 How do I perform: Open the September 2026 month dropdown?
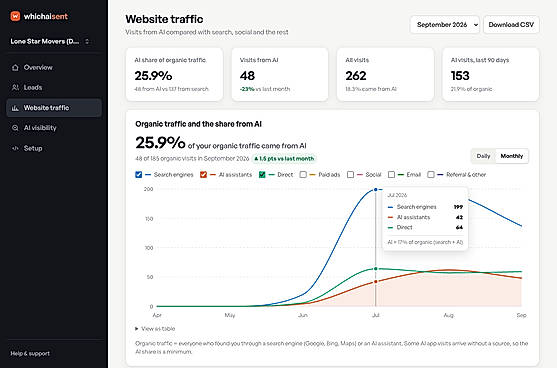(445, 25)
